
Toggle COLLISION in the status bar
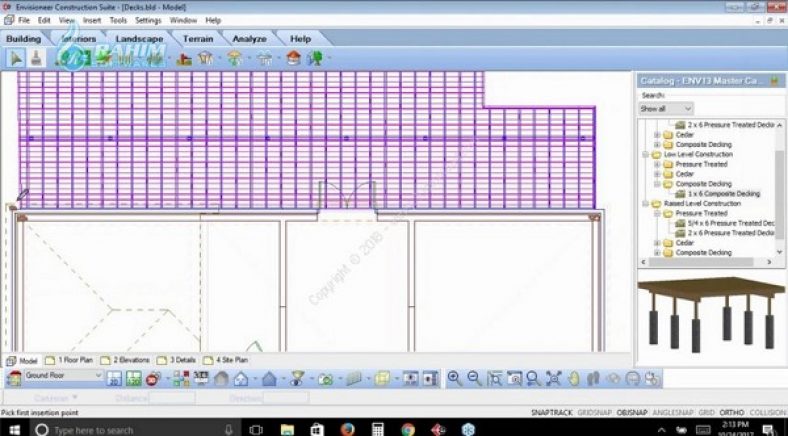click(767, 412)
